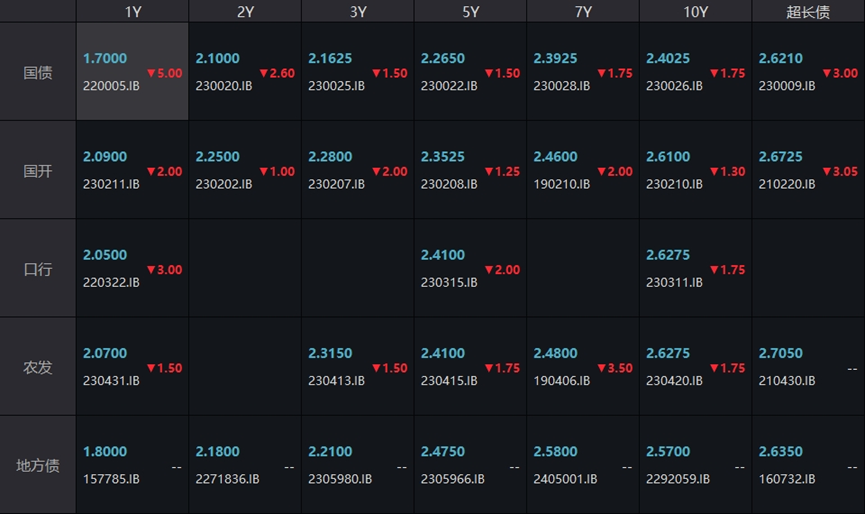This screenshot has height=514, width=865.
Task: Select the 国债 row label
Action: tap(38, 72)
